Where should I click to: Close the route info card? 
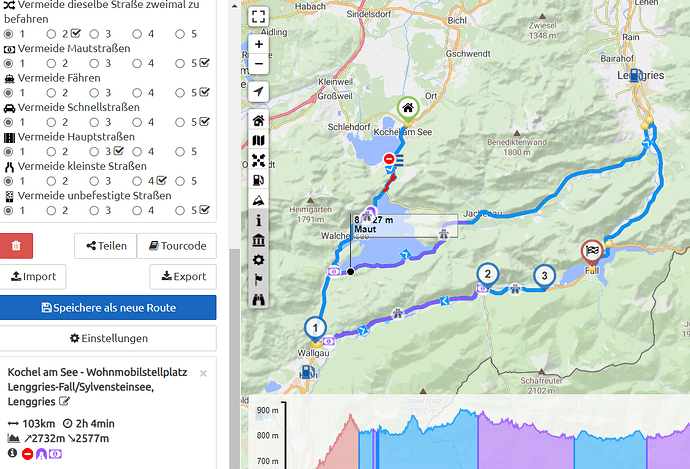click(x=203, y=373)
